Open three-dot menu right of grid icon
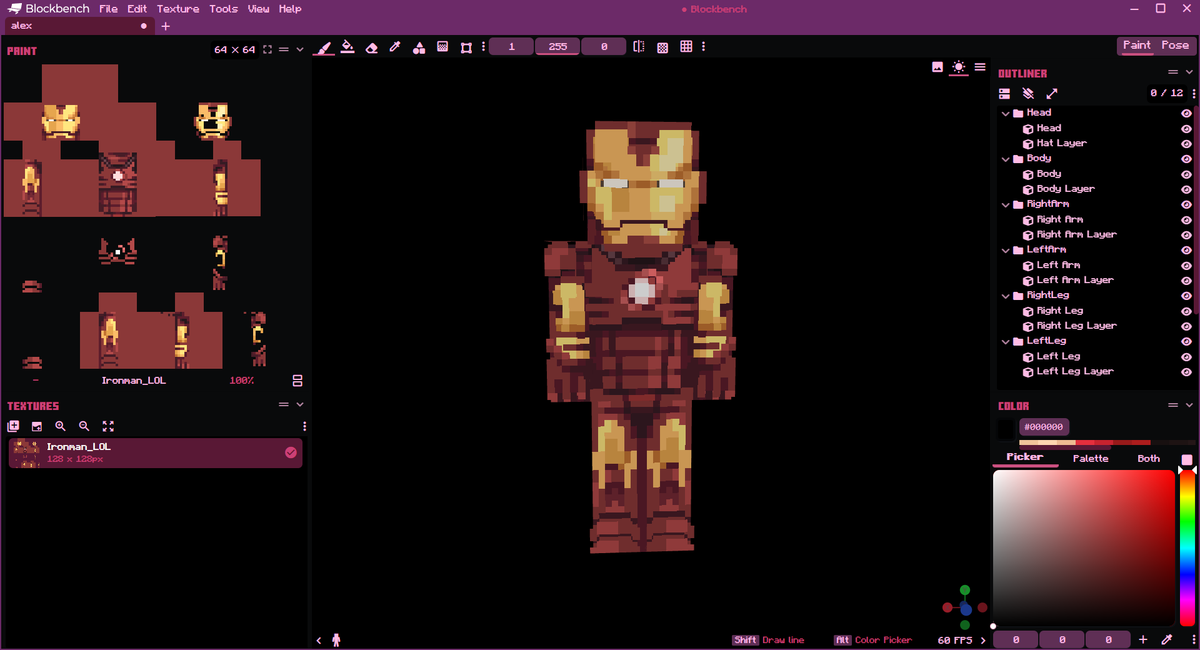The height and width of the screenshot is (650, 1200). click(704, 47)
